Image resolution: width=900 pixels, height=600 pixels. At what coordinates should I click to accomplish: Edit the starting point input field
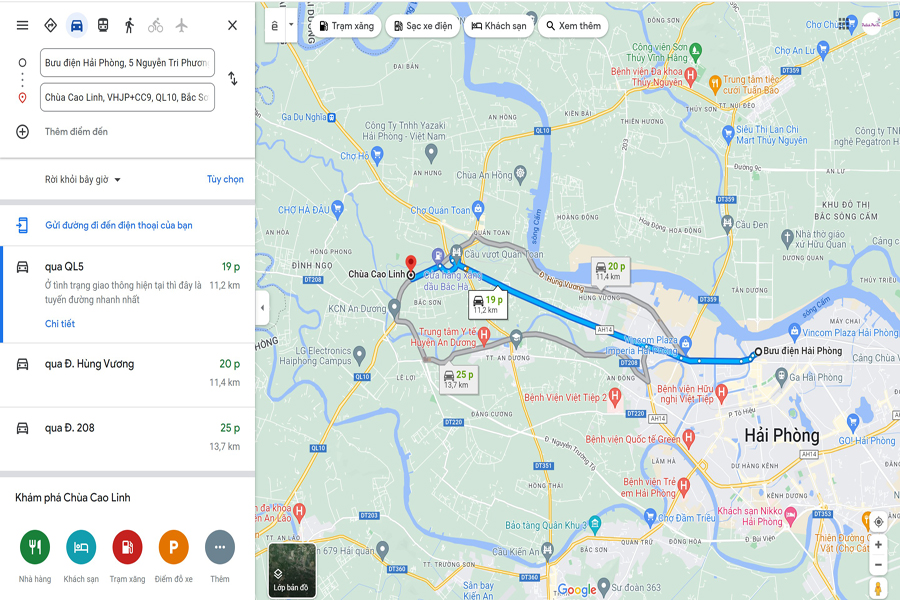[127, 63]
